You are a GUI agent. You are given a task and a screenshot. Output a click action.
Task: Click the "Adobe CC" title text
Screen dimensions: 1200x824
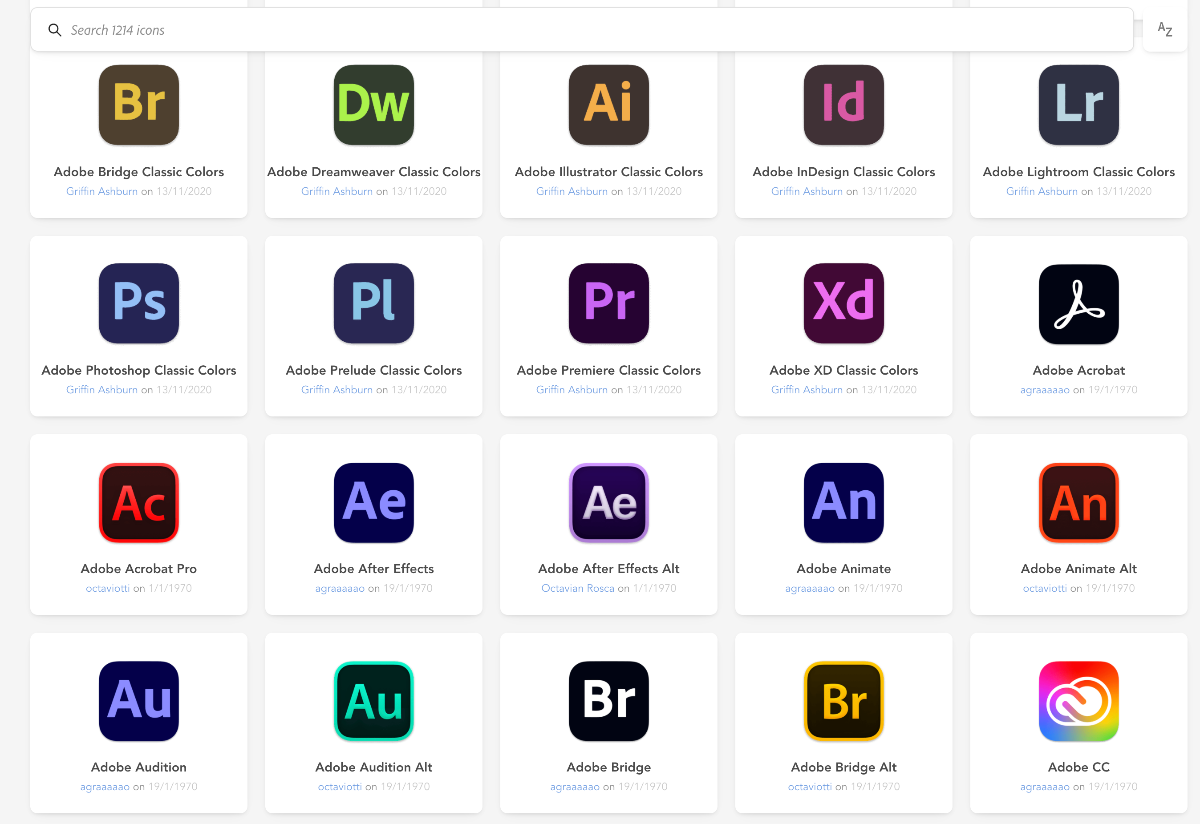click(1079, 768)
